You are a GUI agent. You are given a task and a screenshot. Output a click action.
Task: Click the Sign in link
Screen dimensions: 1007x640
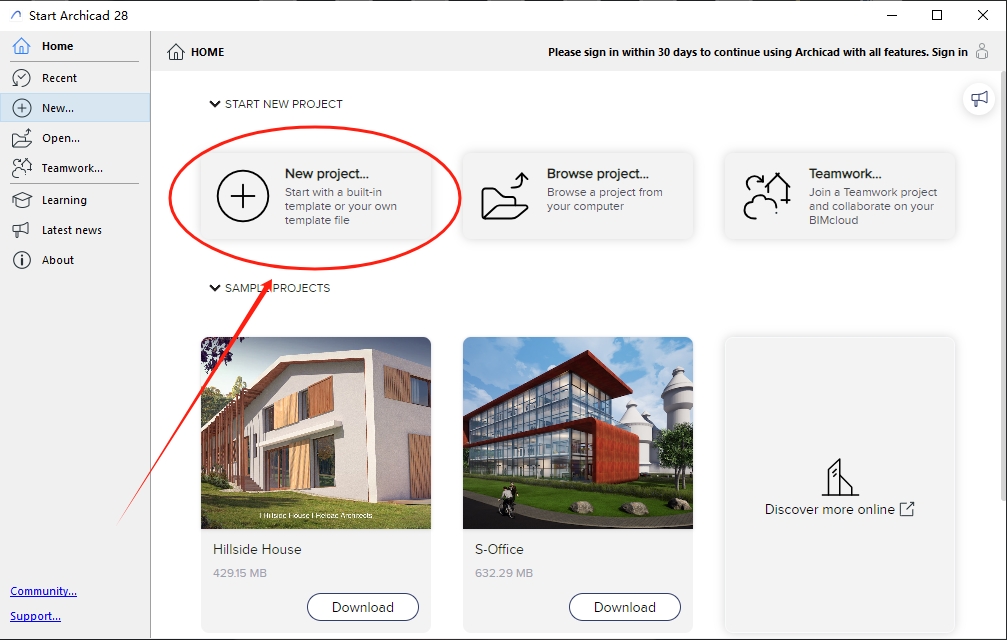950,52
